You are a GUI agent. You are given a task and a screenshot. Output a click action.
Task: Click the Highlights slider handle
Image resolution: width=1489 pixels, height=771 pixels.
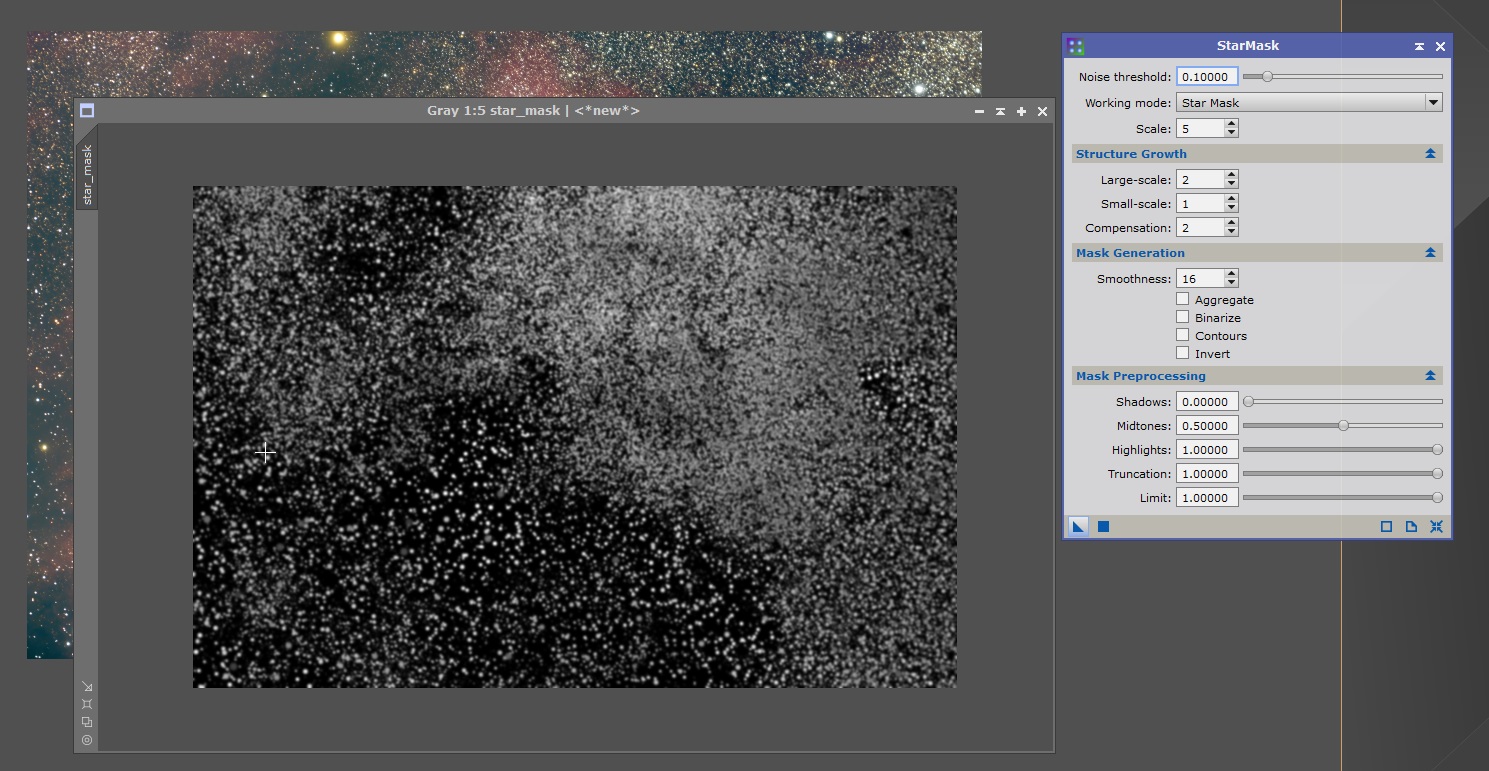(1437, 449)
